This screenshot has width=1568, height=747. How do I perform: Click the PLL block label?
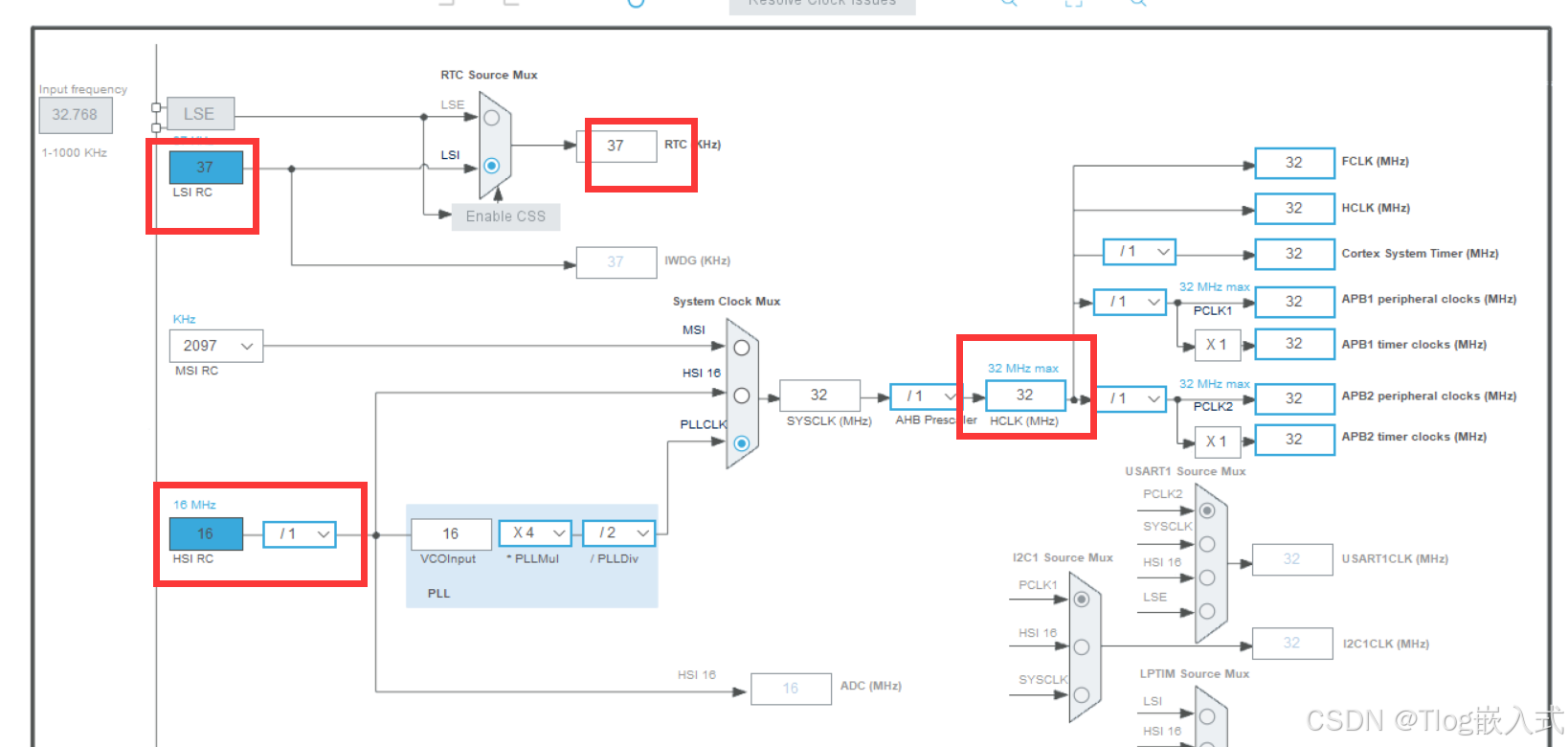tap(438, 594)
